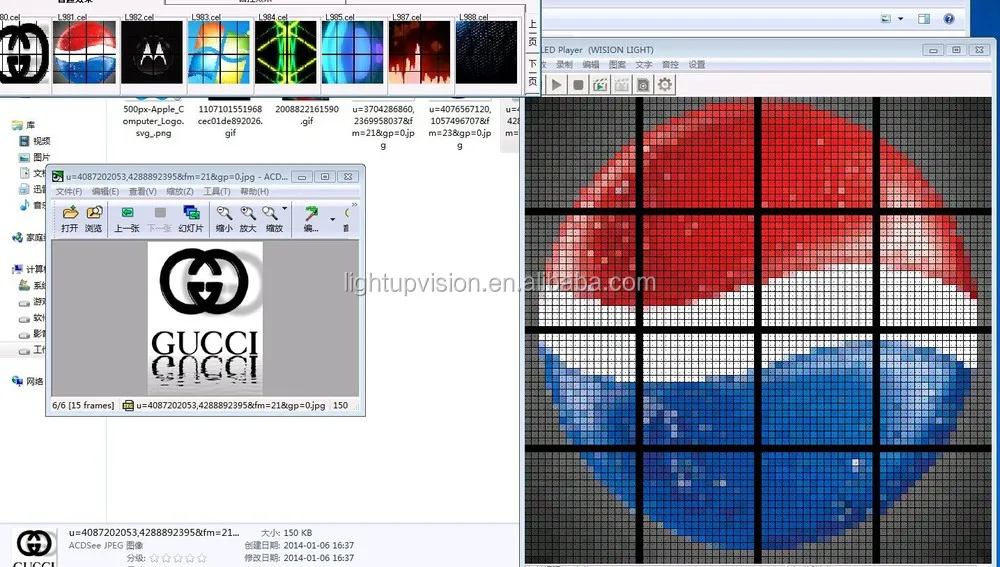Click Stop in LED Player toolbar
The height and width of the screenshot is (567, 1000).
(578, 84)
